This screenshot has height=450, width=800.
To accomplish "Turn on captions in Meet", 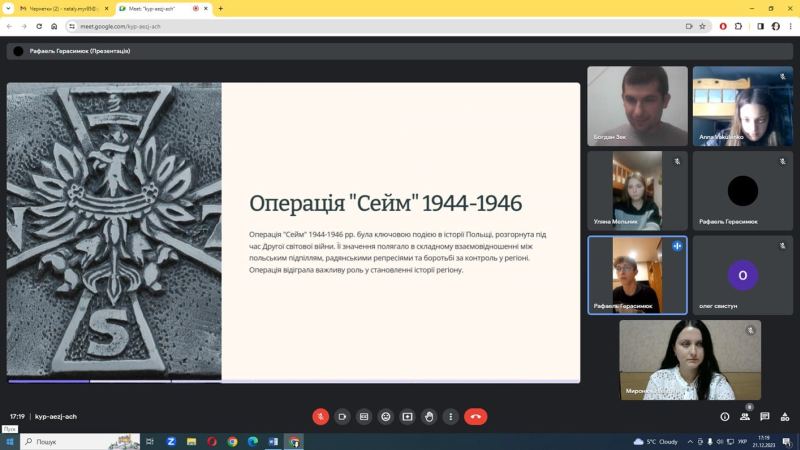I will [364, 416].
